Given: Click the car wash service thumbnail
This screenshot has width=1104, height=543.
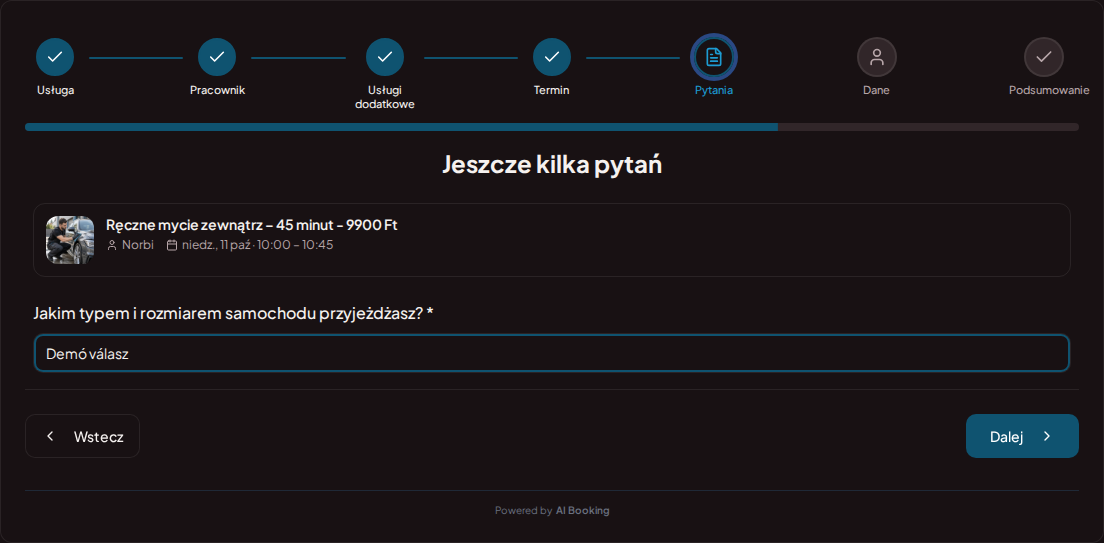Looking at the screenshot, I should [70, 239].
